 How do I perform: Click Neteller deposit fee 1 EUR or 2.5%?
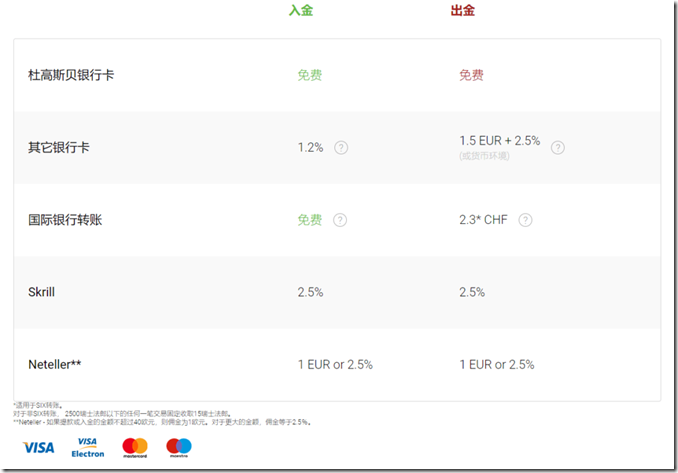[335, 365]
